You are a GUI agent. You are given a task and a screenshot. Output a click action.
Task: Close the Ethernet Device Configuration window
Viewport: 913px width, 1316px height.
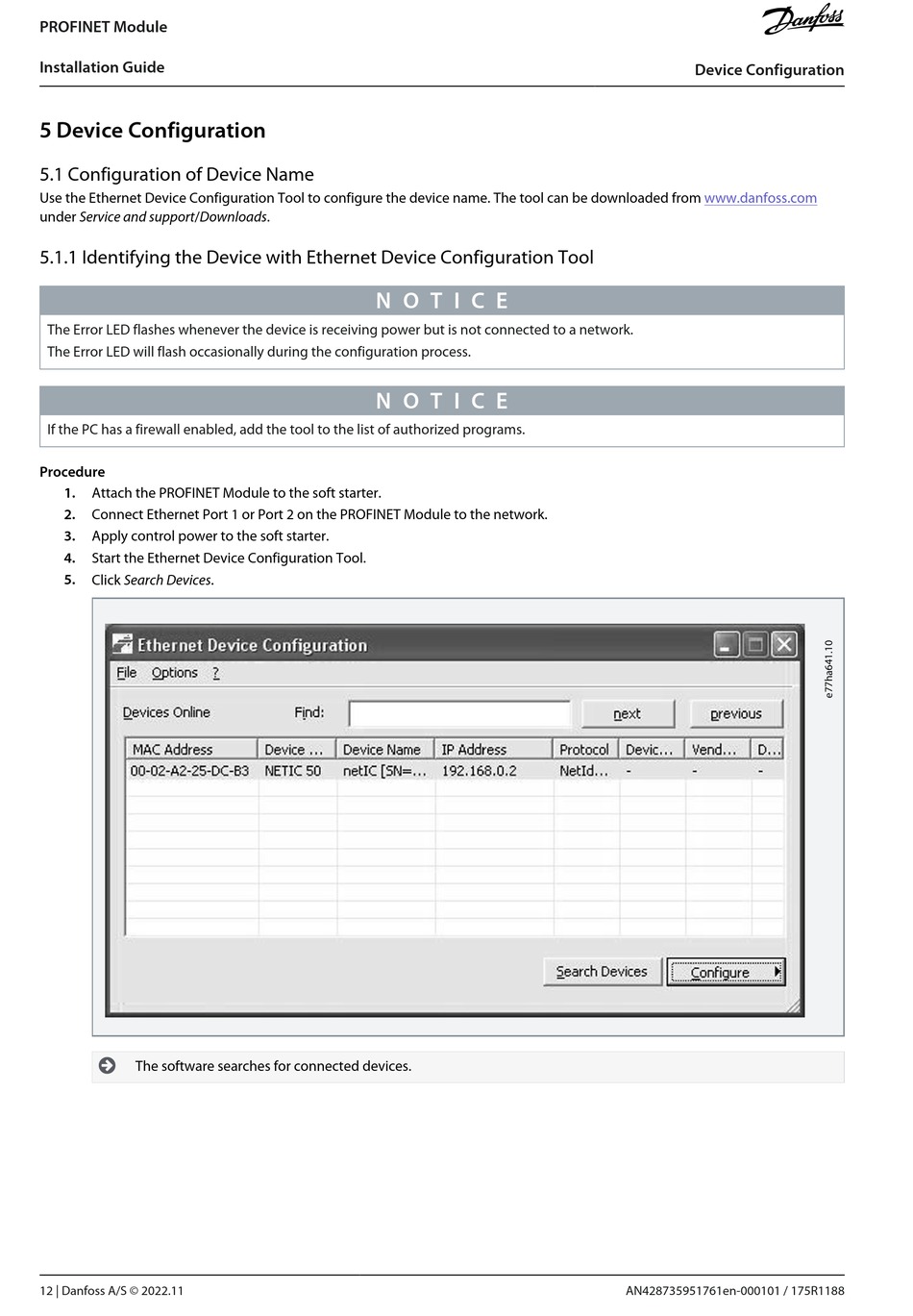point(785,644)
